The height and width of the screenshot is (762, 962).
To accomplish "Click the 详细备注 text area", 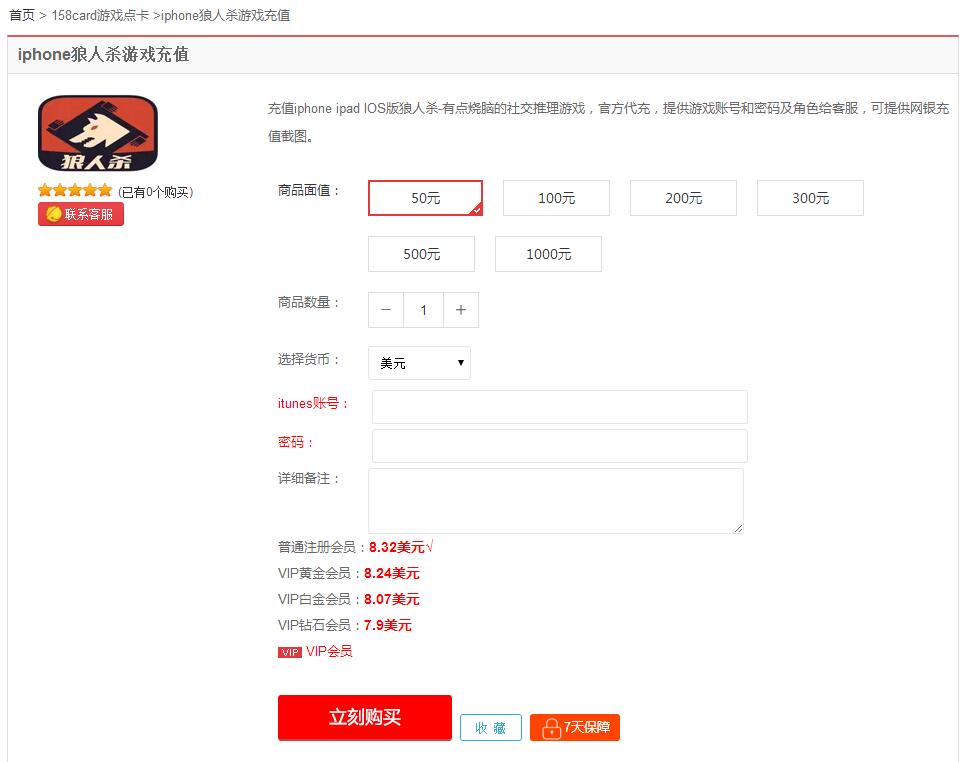I will pyautogui.click(x=556, y=501).
